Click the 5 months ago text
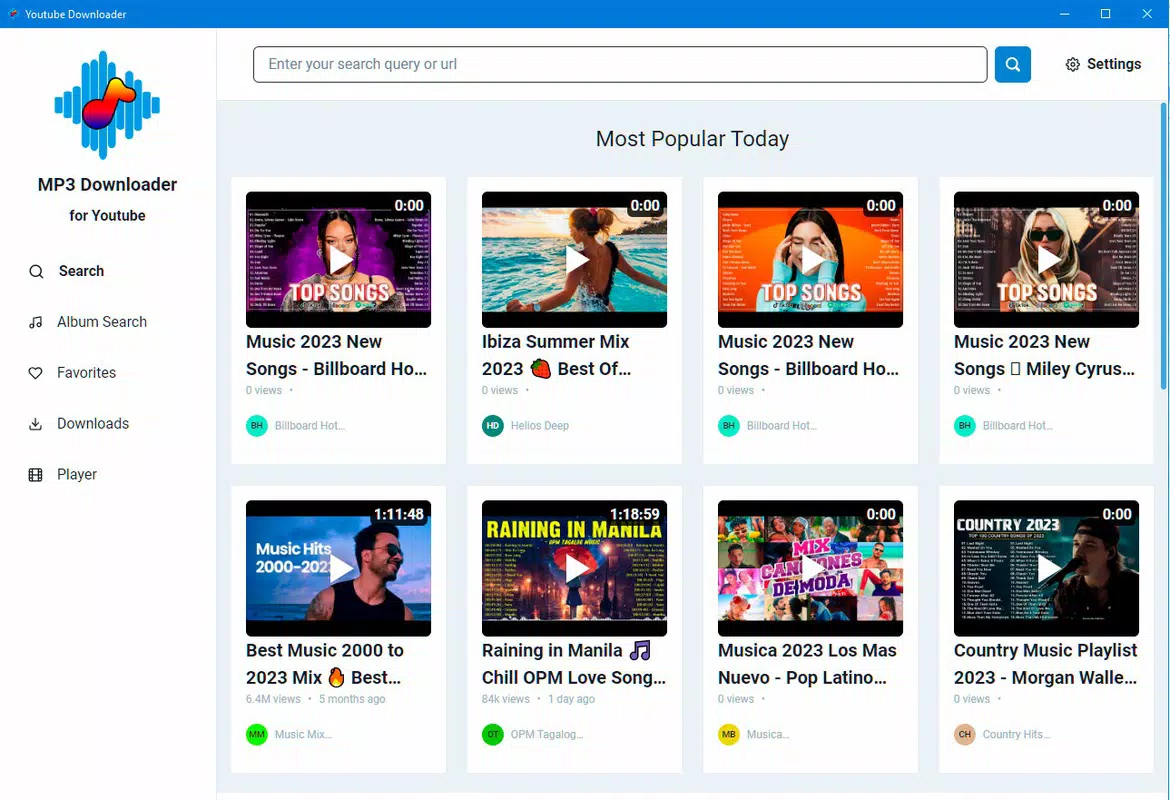This screenshot has height=800, width=1170. (x=352, y=699)
